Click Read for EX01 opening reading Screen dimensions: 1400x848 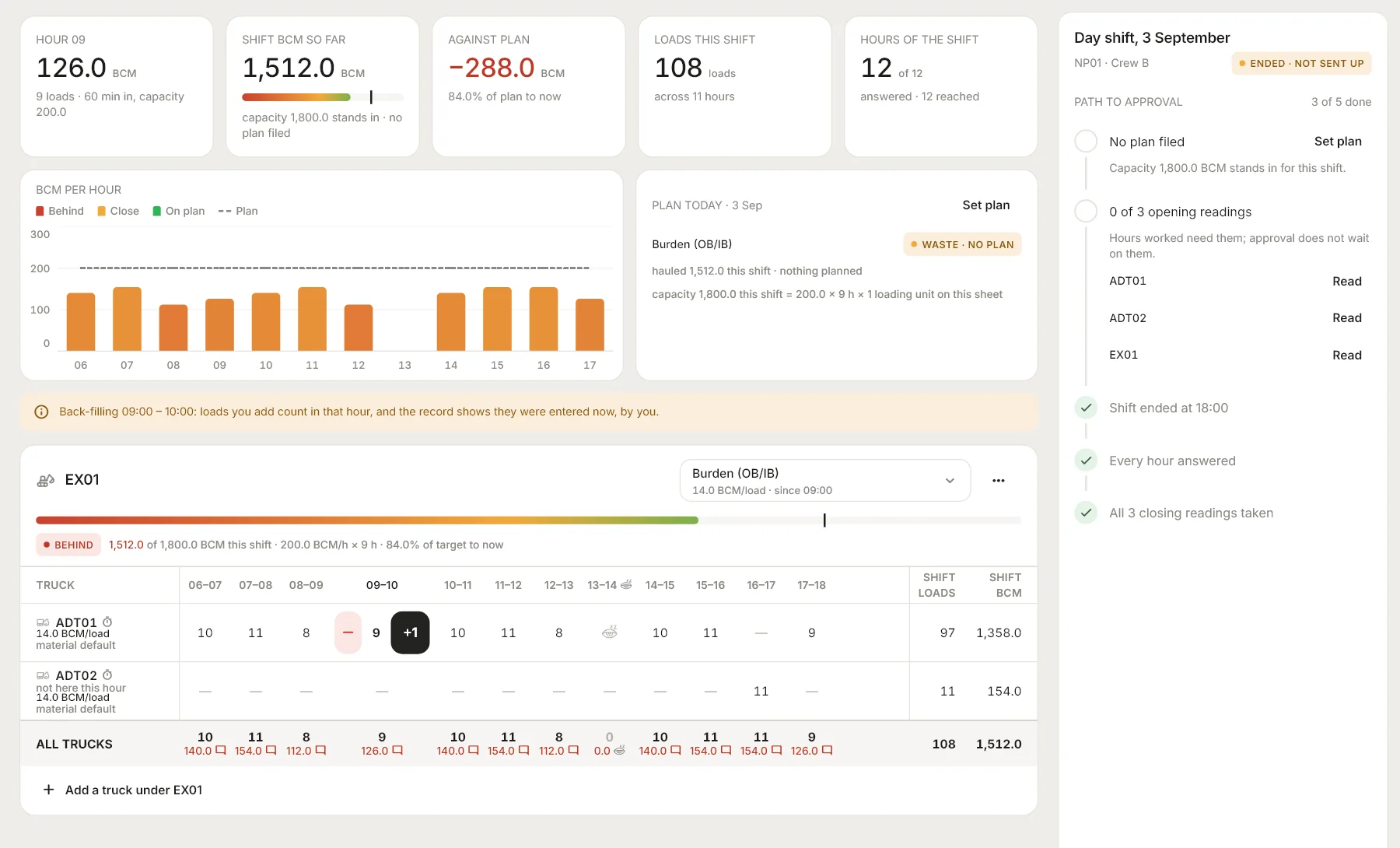(x=1347, y=356)
